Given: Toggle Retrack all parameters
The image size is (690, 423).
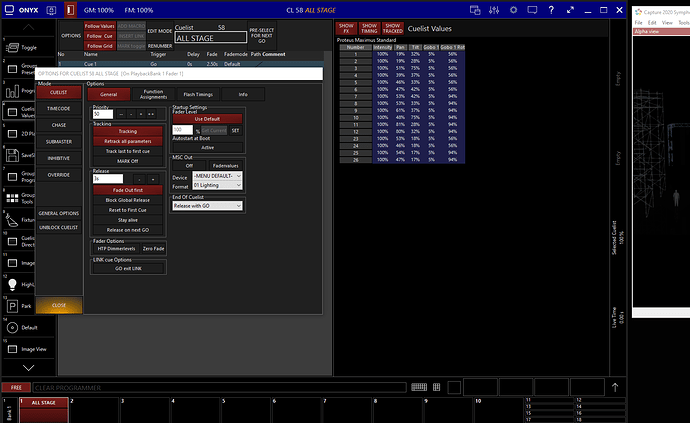Looking at the screenshot, I should 128,141.
